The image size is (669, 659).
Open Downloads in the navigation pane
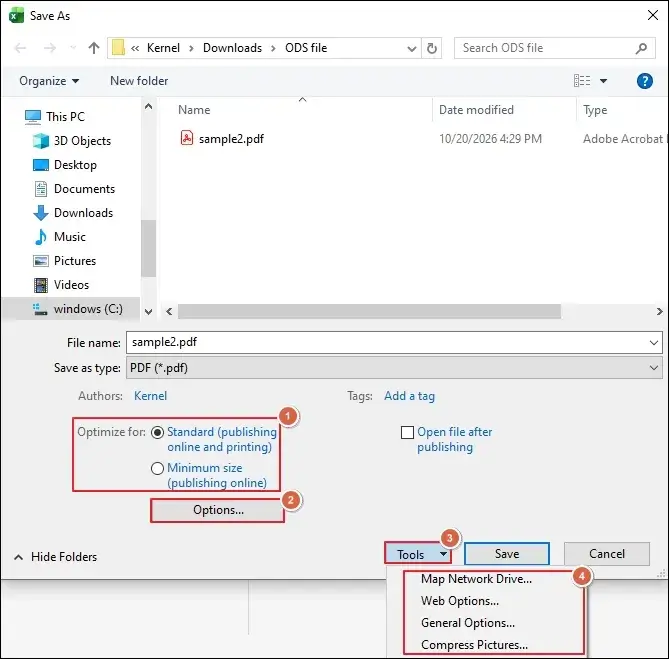tap(83, 212)
